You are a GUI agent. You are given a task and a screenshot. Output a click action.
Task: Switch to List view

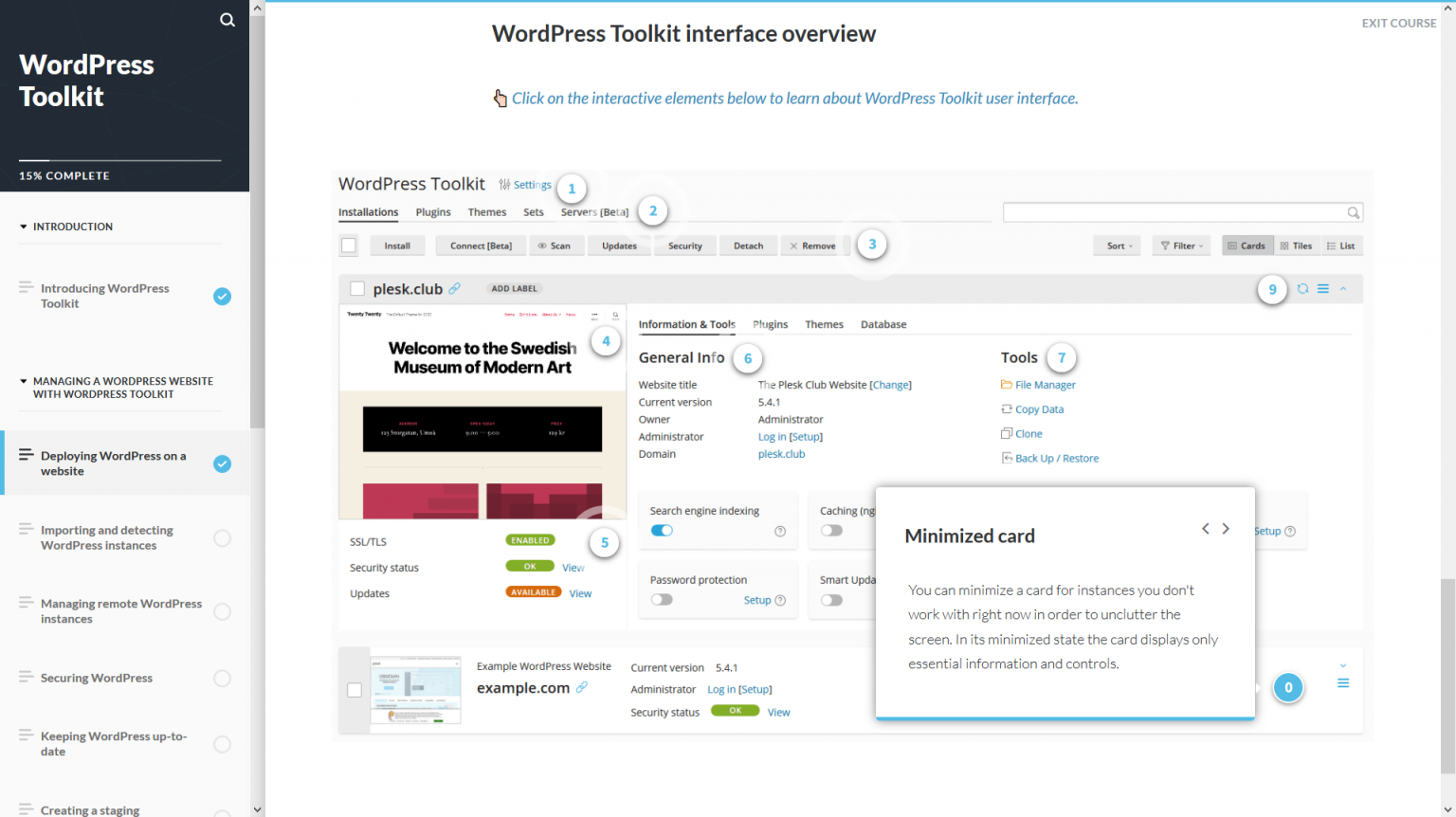(1341, 245)
